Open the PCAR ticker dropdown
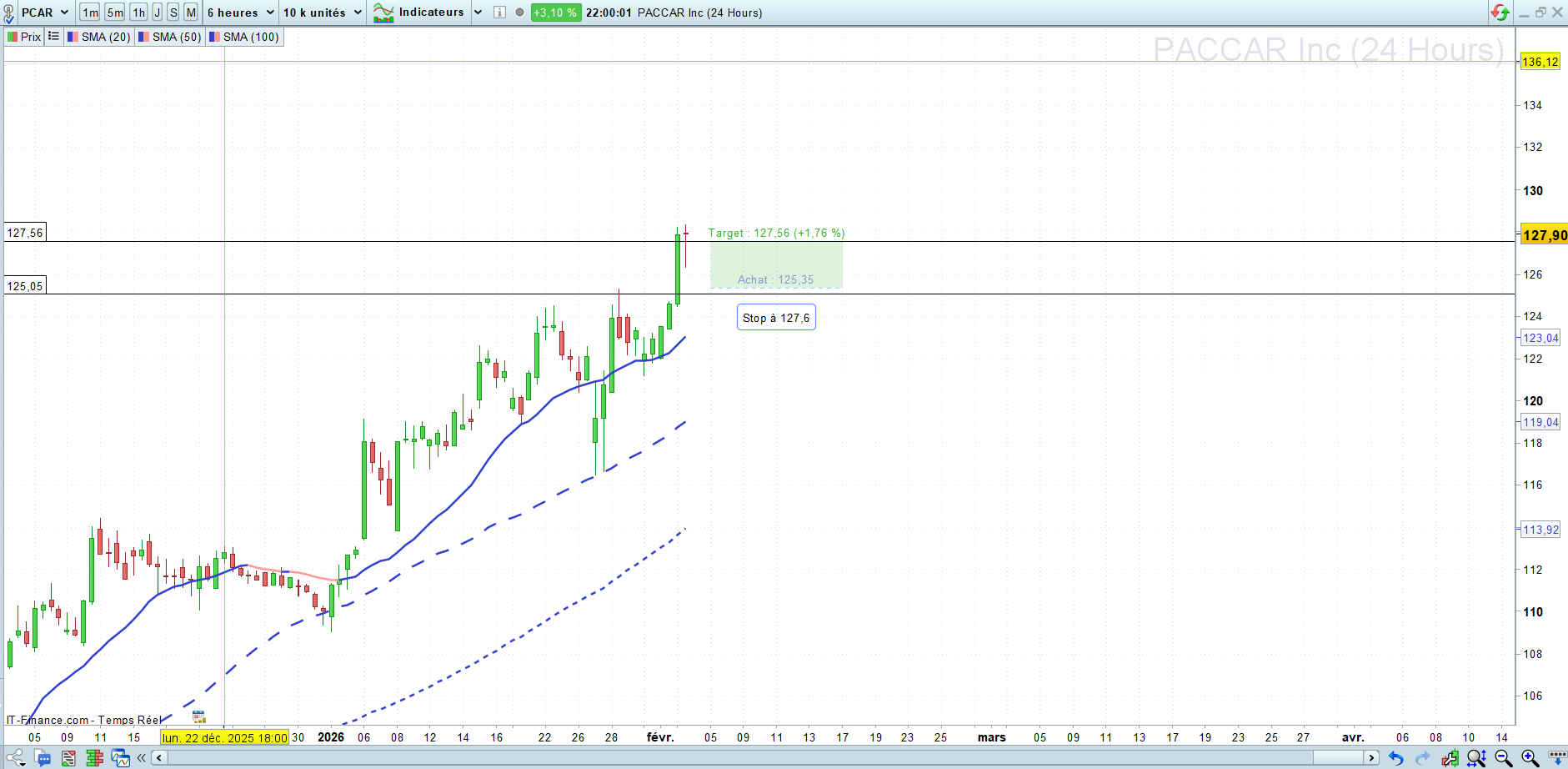Image resolution: width=1568 pixels, height=769 pixels. pyautogui.click(x=45, y=13)
